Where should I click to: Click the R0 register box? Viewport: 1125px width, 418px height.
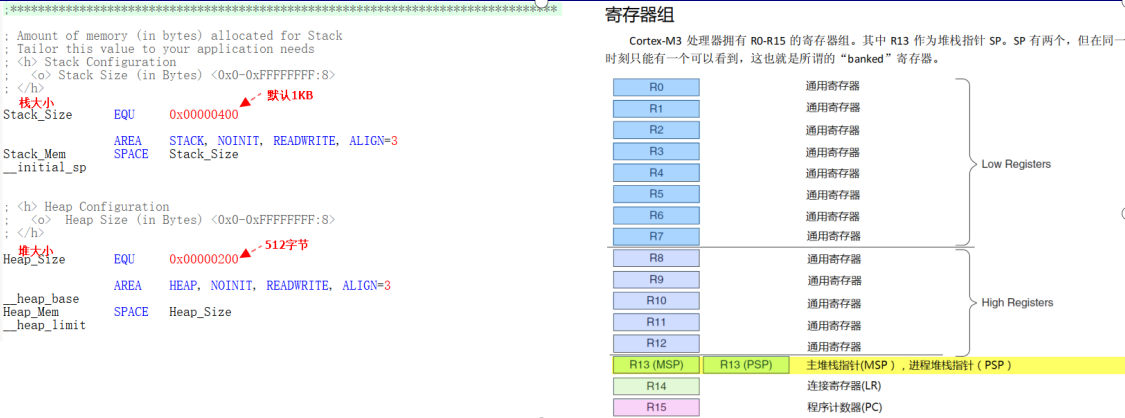pos(656,87)
